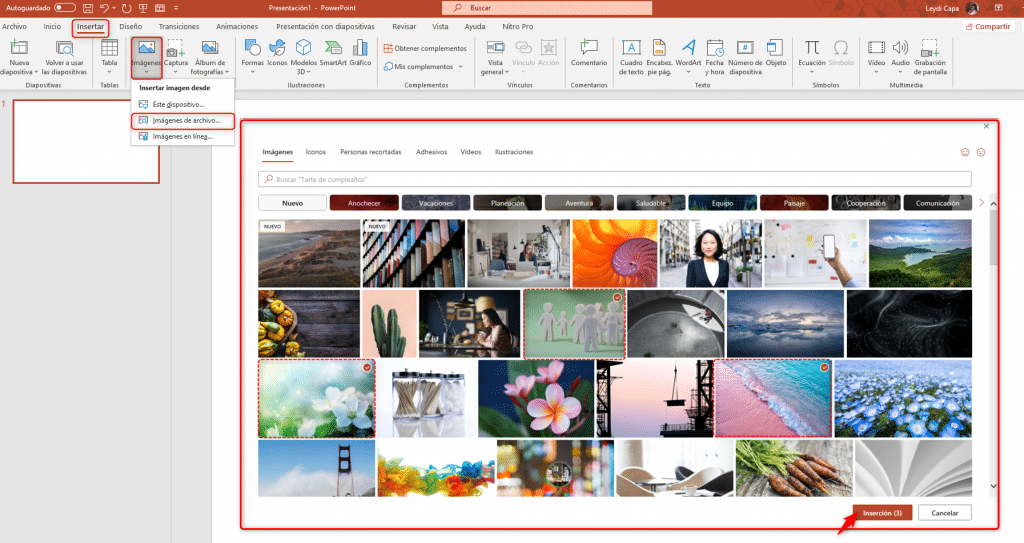This screenshot has height=543, width=1024.
Task: Open the Mis complementos dropdown arrow
Action: (460, 67)
